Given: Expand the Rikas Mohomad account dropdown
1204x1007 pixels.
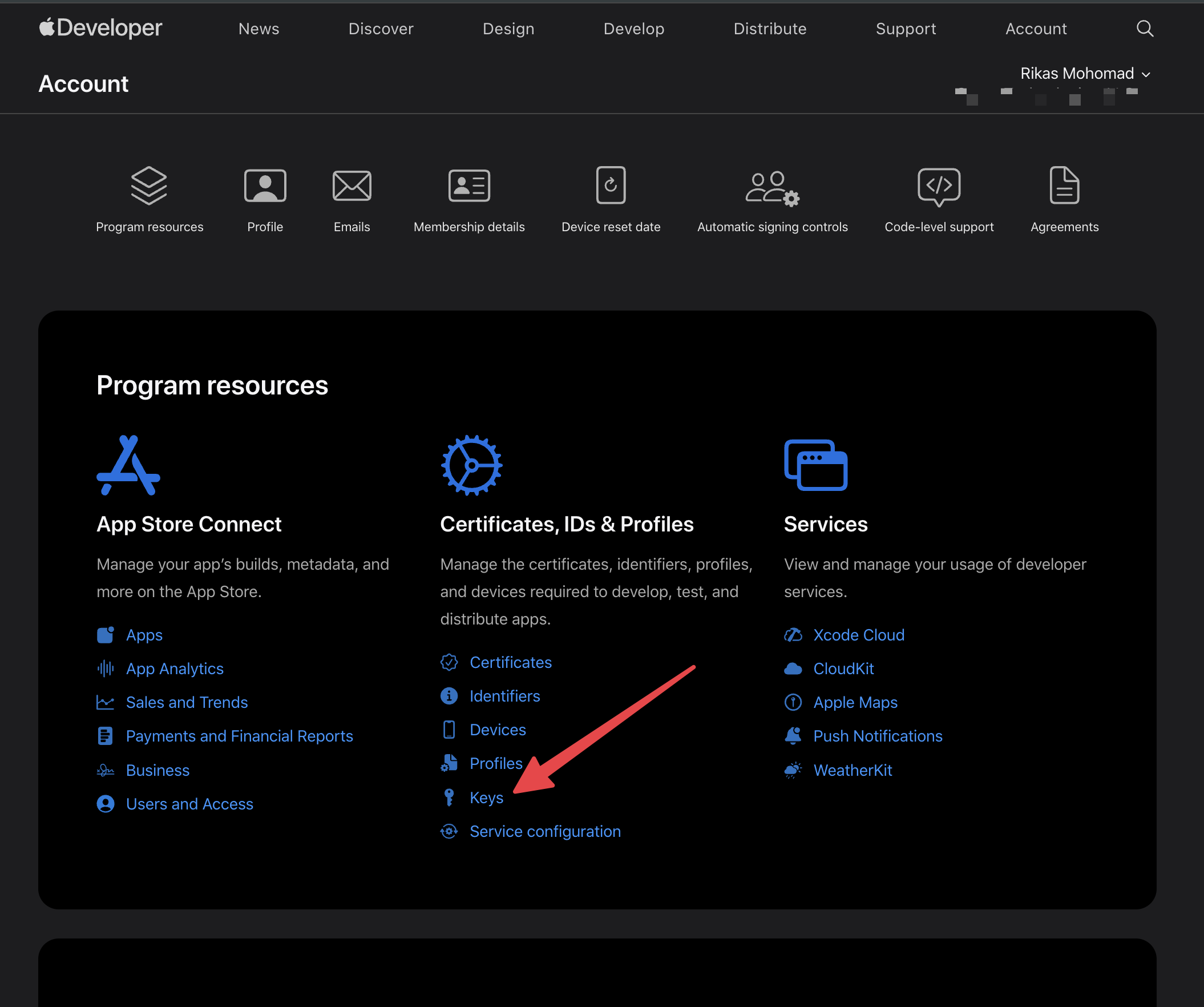Looking at the screenshot, I should [1084, 74].
